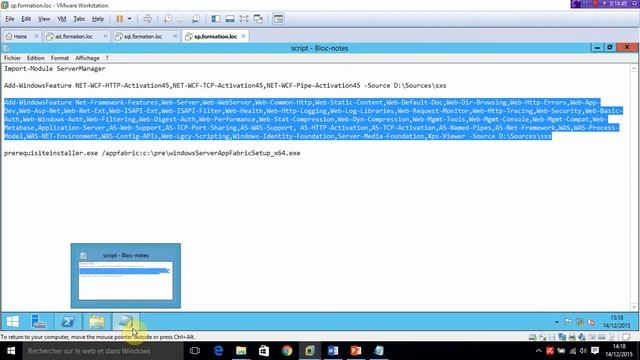
Task: Open the power options dropdown arrow
Action: (x=129, y=19)
